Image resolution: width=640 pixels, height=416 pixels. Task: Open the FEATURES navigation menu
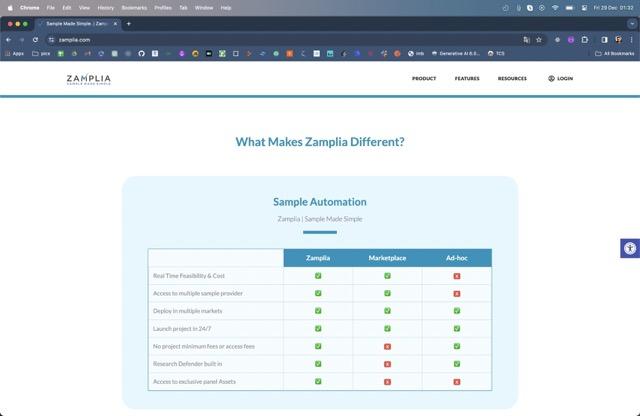point(467,78)
